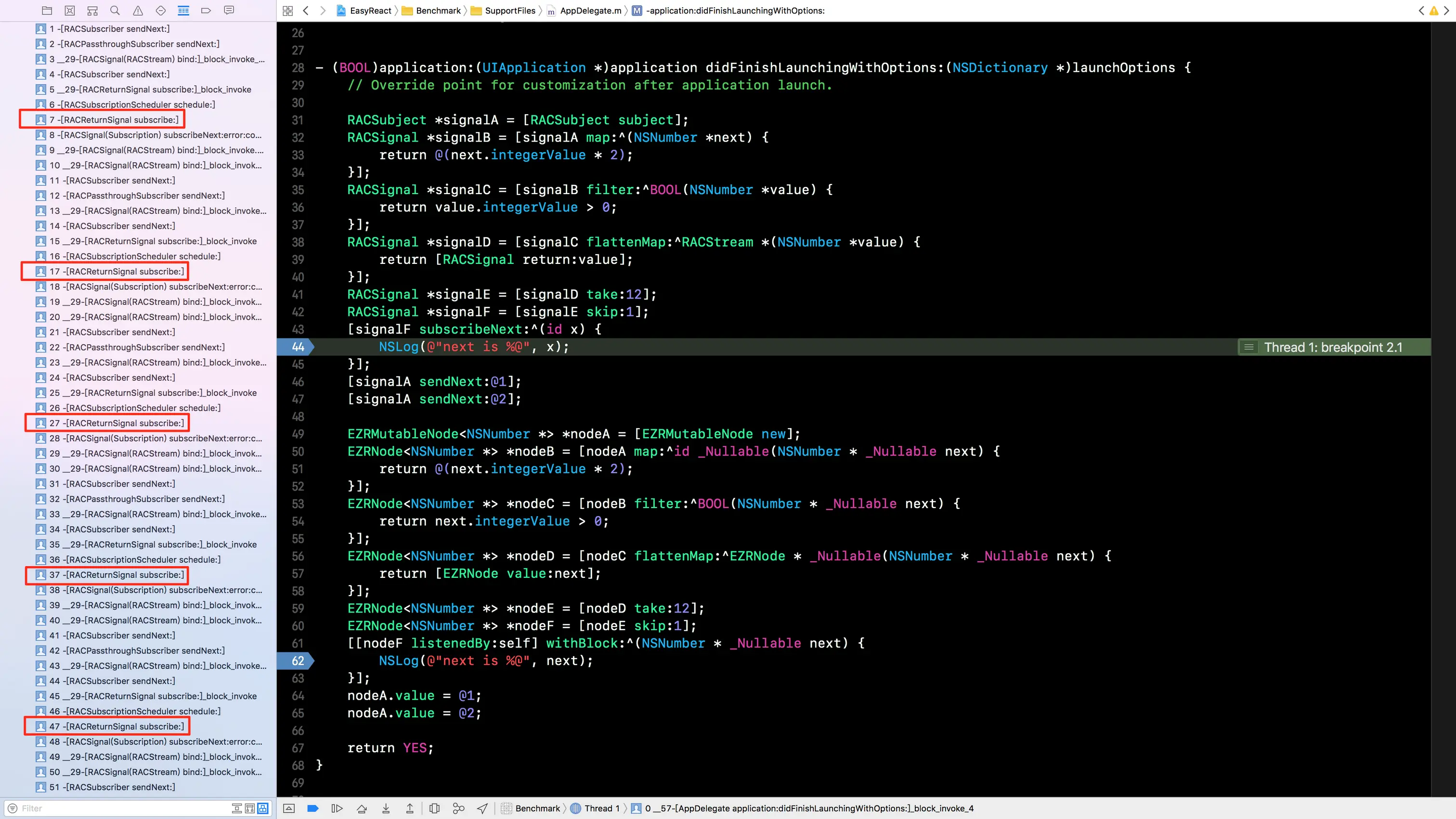This screenshot has width=1456, height=819.
Task: Open the Report navigator speech bubble
Action: click(x=228, y=10)
